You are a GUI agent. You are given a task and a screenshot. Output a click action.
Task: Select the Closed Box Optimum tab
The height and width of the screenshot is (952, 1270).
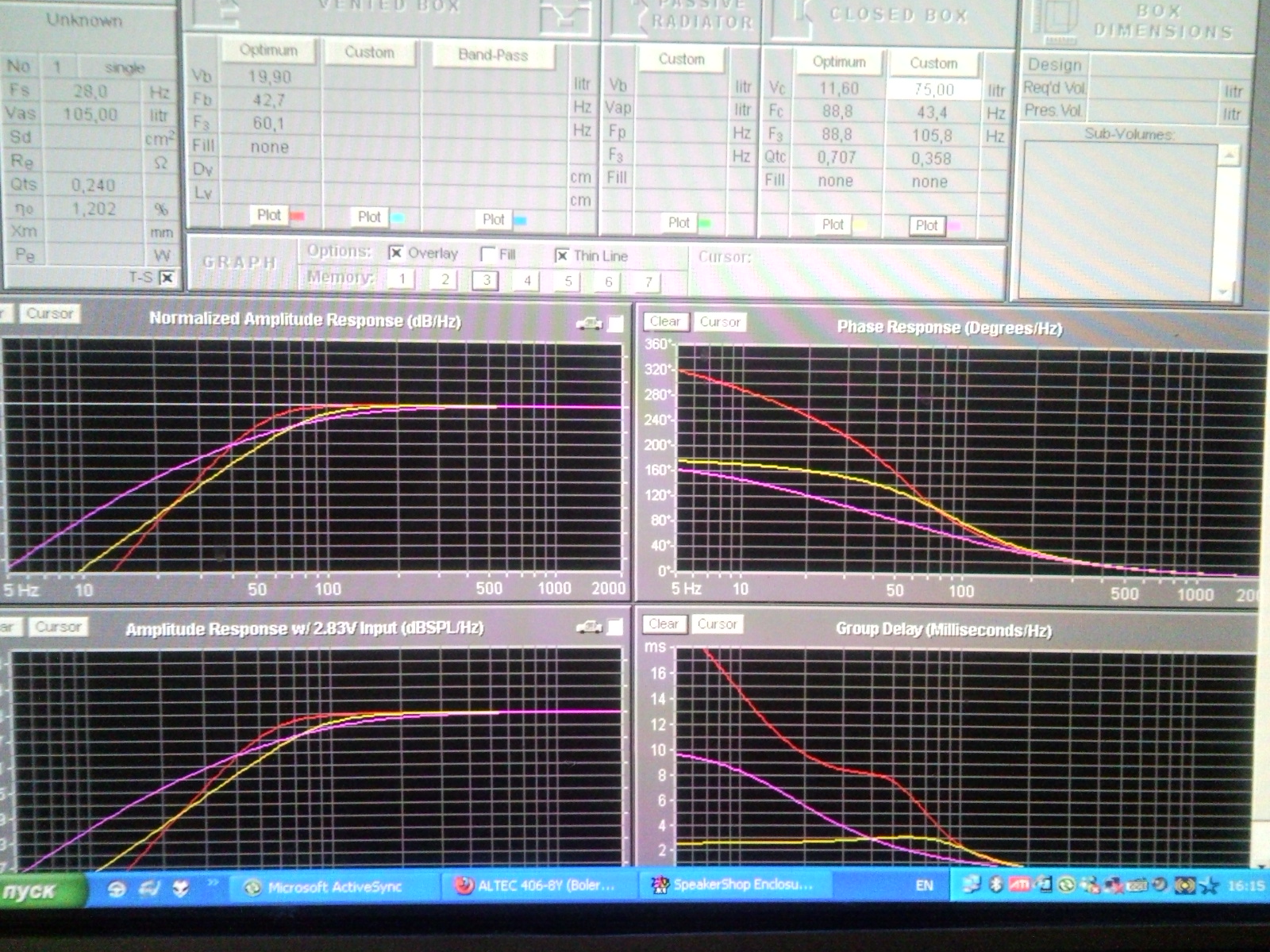coord(839,62)
